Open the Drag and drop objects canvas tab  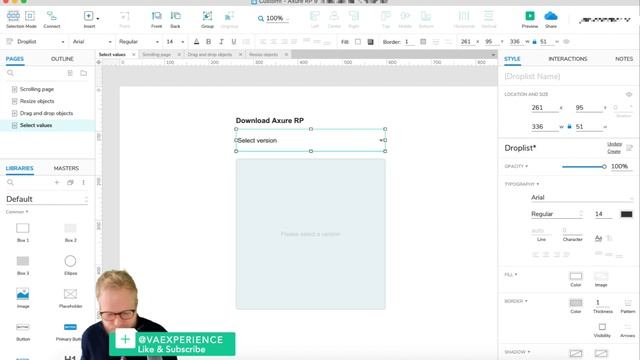point(210,54)
